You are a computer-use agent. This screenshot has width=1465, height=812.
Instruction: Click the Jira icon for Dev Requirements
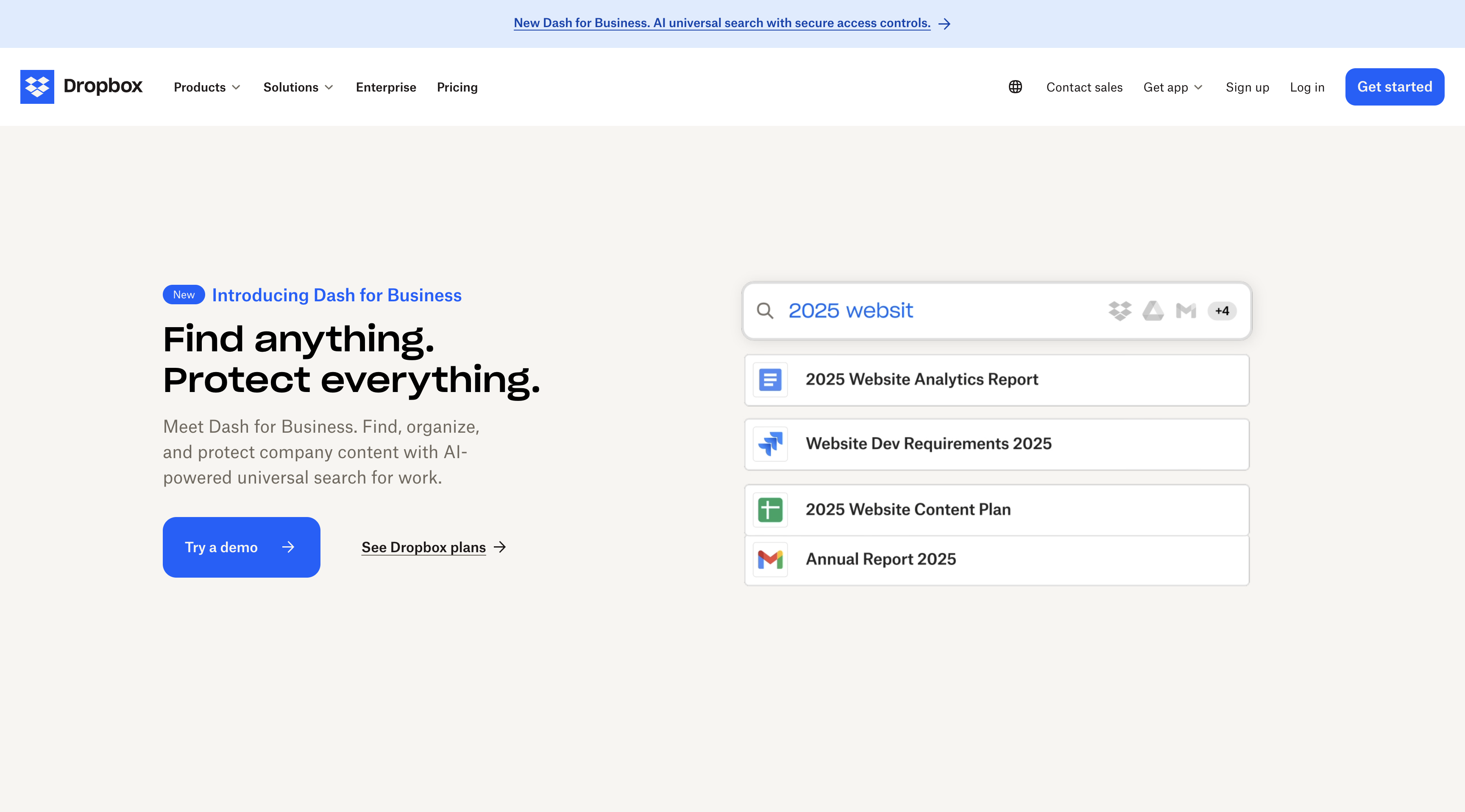click(770, 444)
